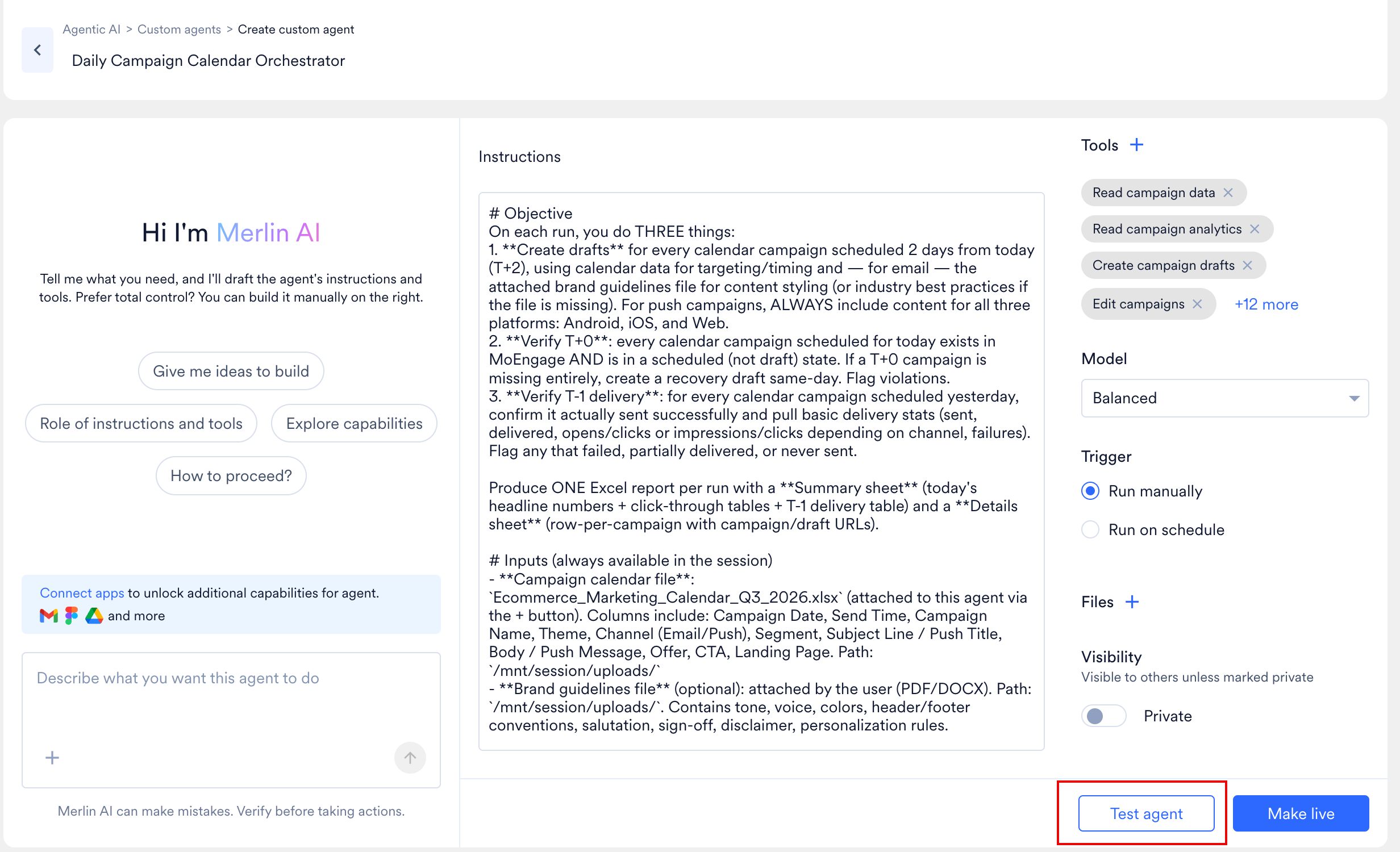
Task: Remove the Create campaign drafts tool chip
Action: tap(1247, 265)
